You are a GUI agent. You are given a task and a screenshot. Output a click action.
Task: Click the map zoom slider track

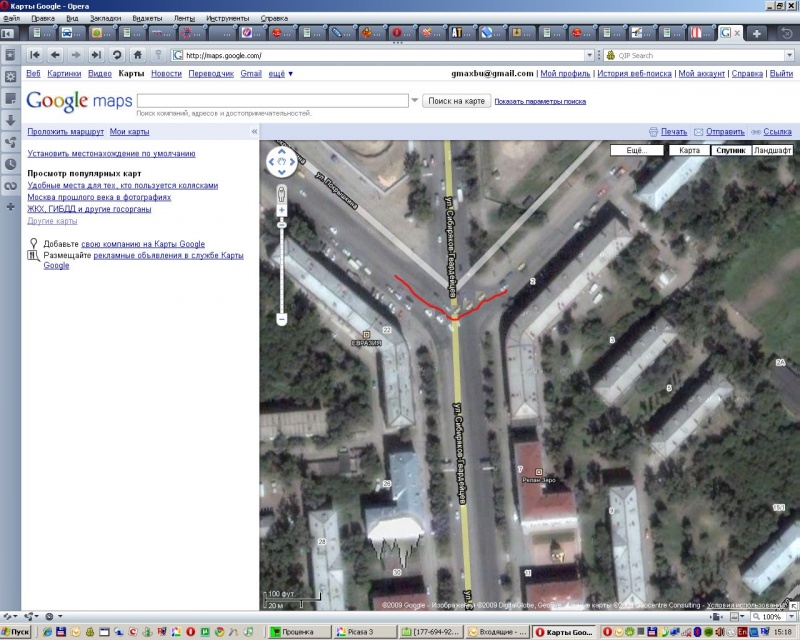pyautogui.click(x=282, y=265)
